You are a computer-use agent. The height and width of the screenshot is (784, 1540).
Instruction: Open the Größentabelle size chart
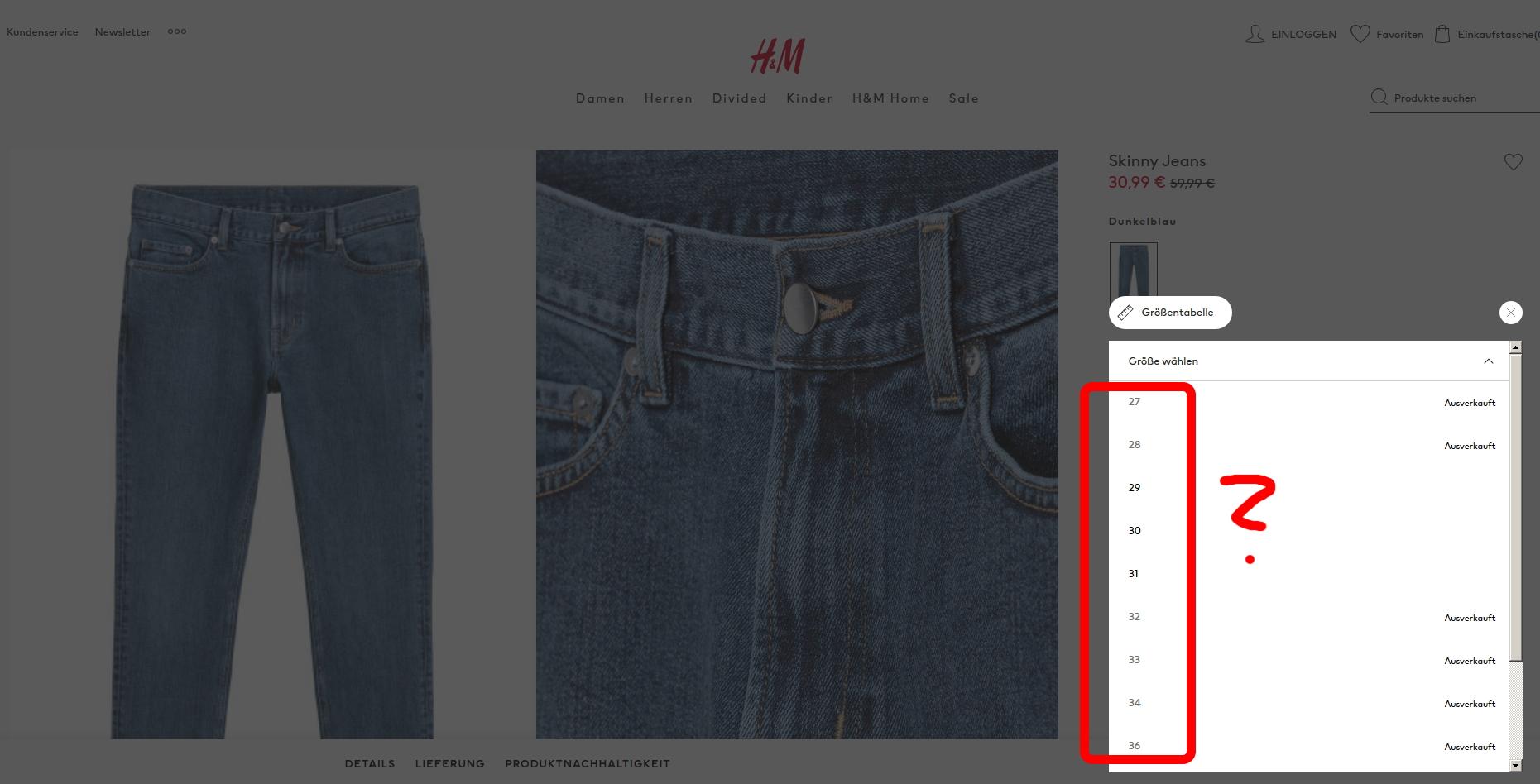pyautogui.click(x=1170, y=313)
